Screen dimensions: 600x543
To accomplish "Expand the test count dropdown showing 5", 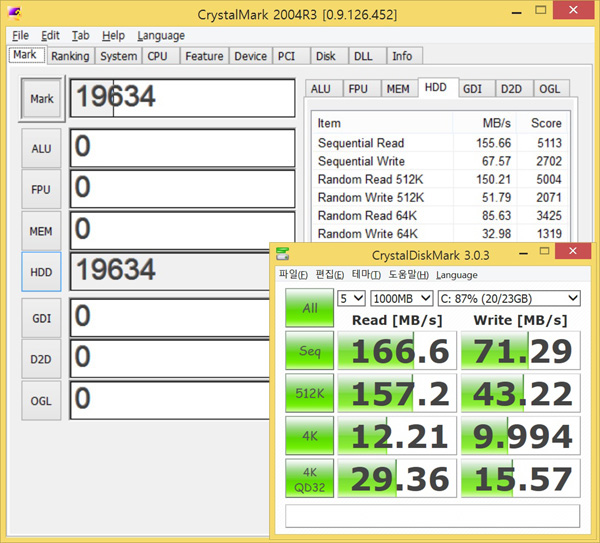I will pyautogui.click(x=351, y=298).
